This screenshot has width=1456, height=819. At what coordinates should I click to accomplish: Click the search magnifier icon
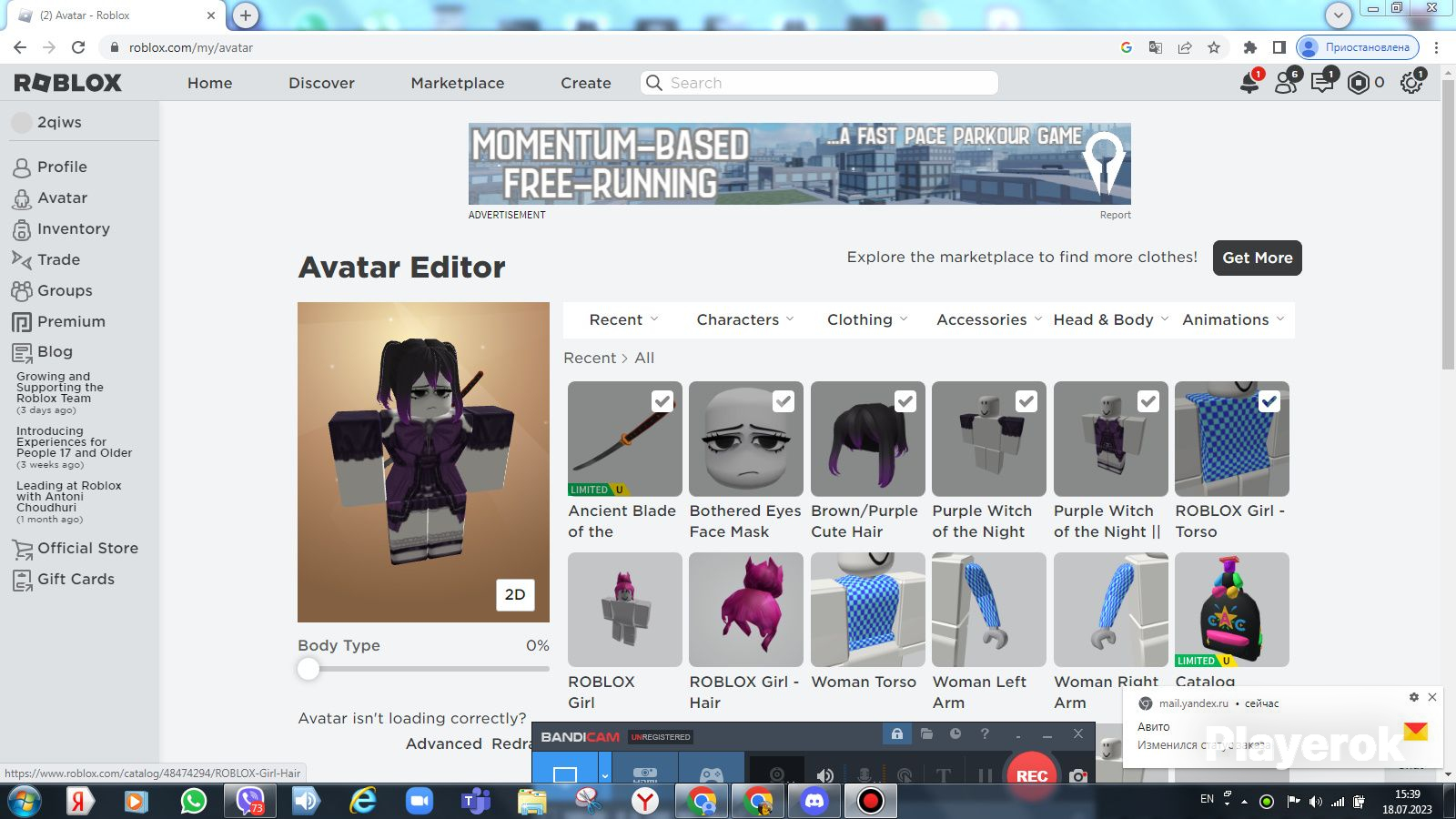tap(653, 83)
